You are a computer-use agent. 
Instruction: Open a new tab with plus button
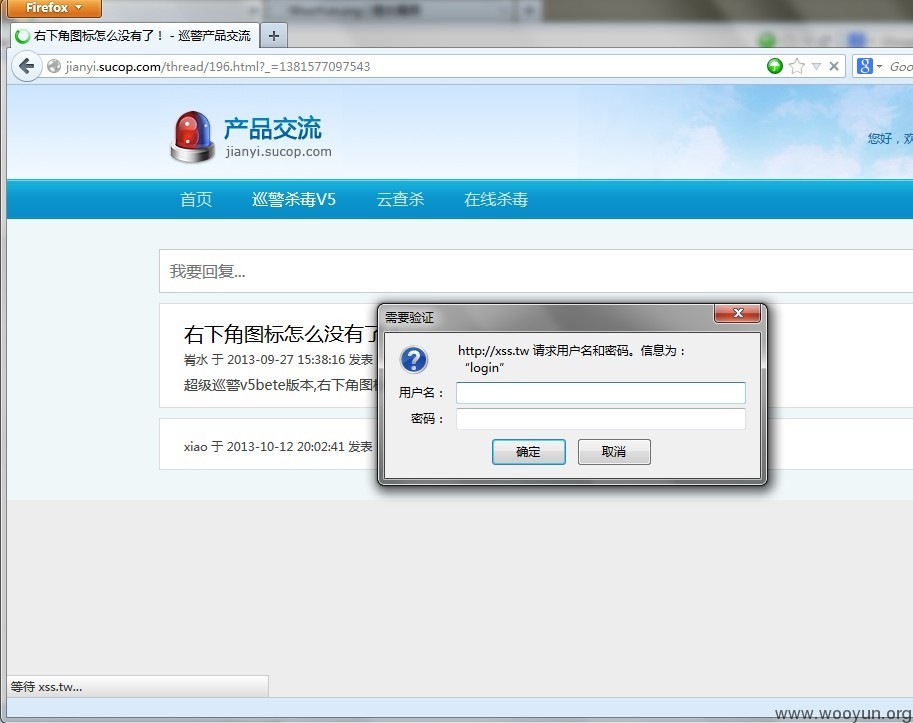tap(274, 36)
